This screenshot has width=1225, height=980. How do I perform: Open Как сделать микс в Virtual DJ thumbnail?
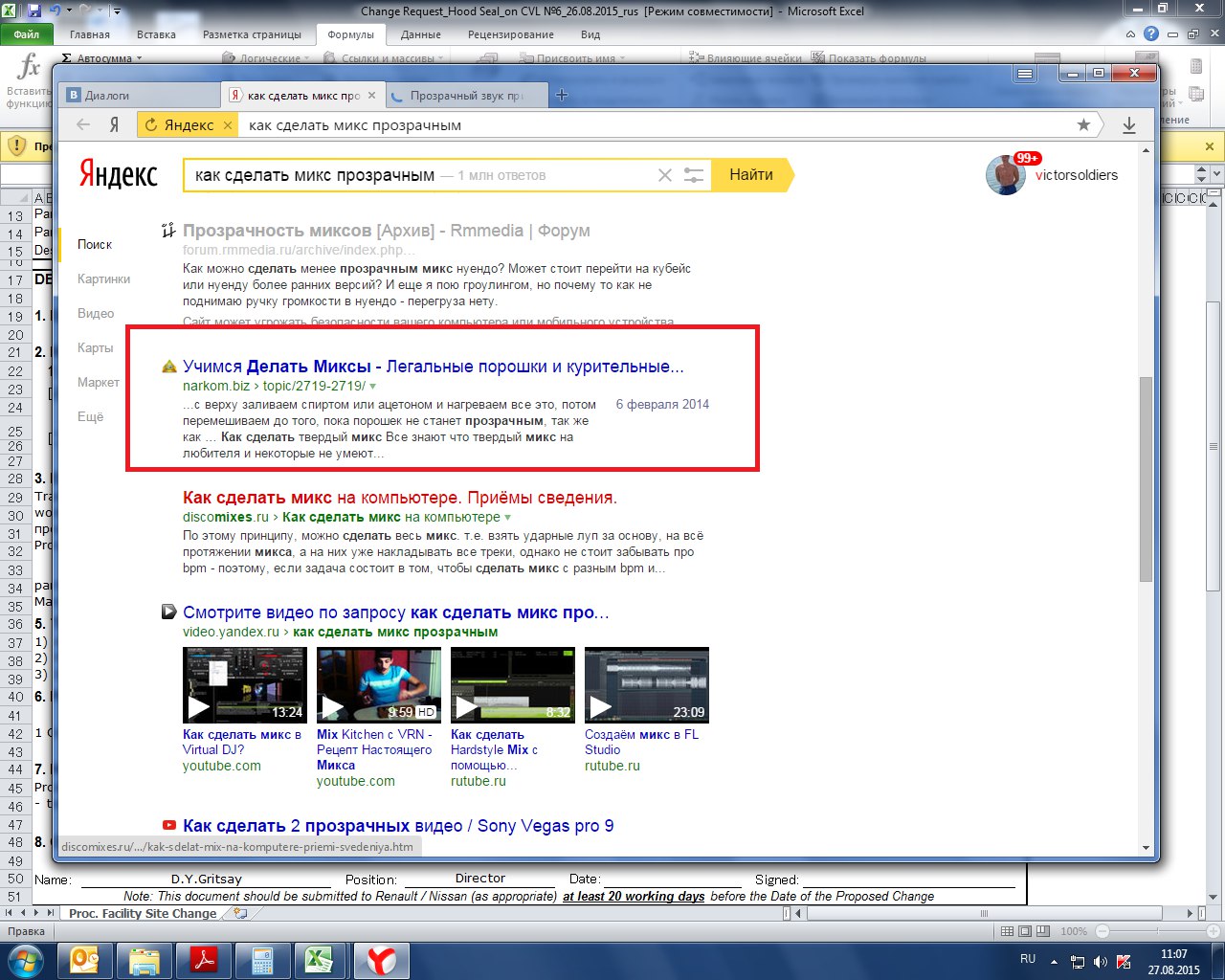[x=245, y=685]
